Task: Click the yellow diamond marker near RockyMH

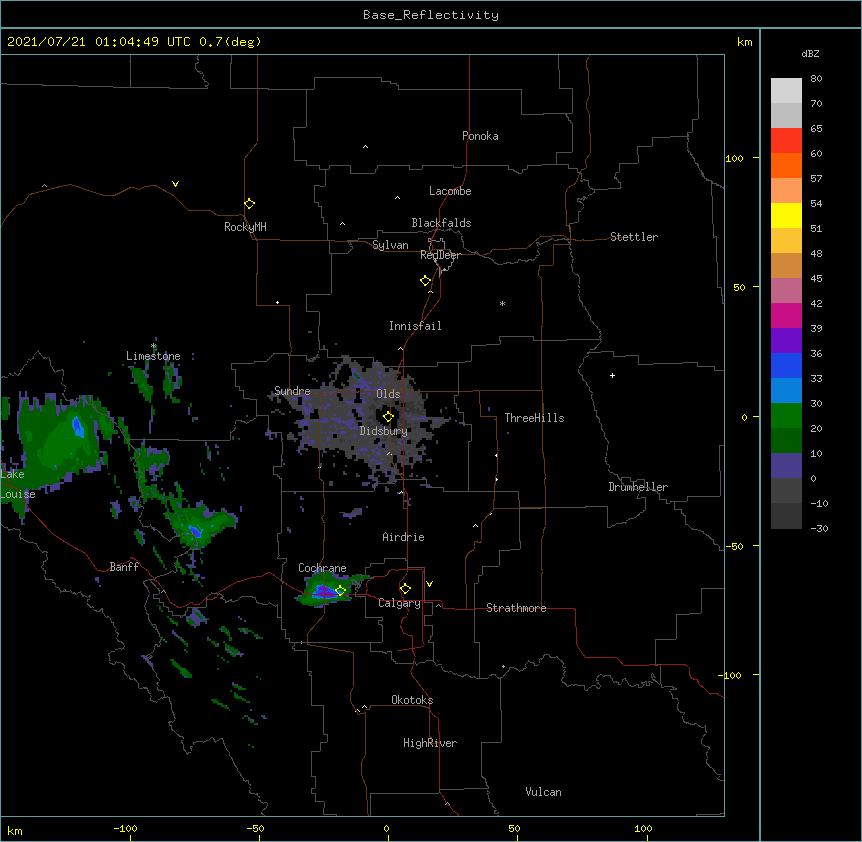Action: click(250, 204)
